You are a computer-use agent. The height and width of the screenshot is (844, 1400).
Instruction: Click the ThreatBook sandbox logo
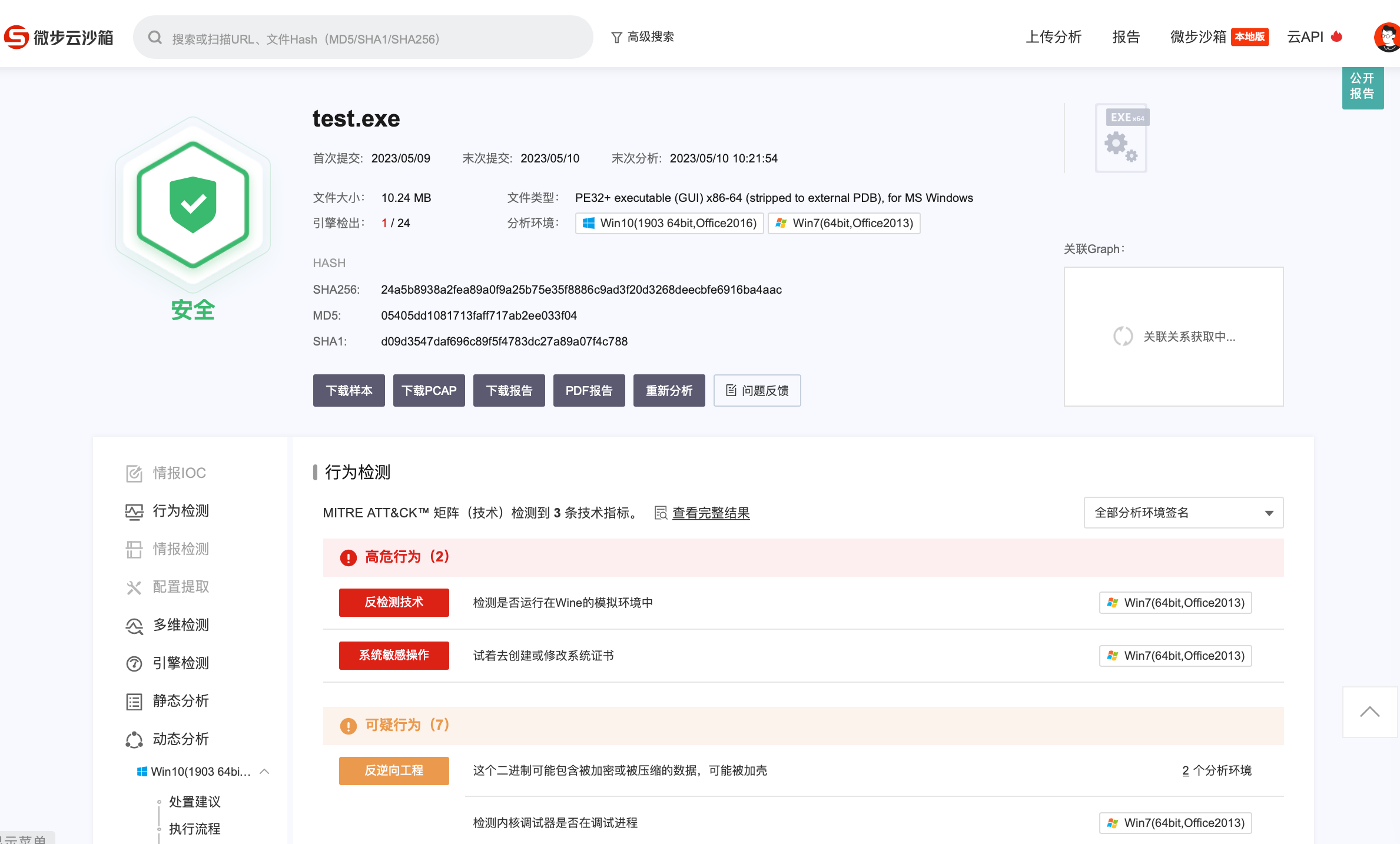click(59, 36)
